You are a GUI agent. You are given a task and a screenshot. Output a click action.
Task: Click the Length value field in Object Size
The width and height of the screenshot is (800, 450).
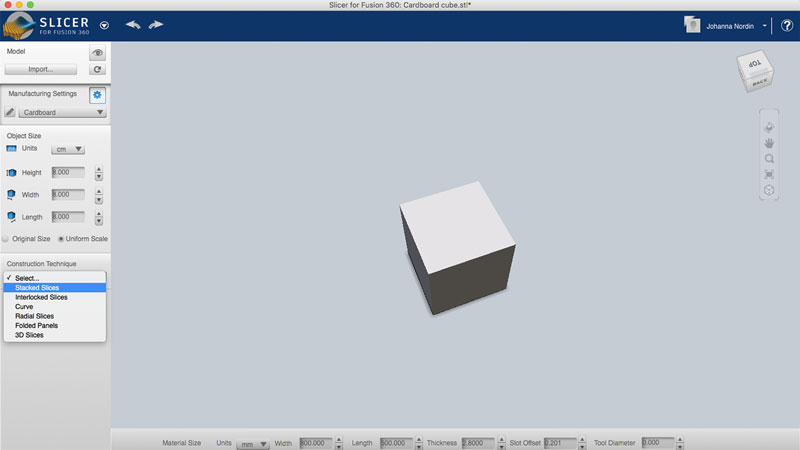point(68,217)
